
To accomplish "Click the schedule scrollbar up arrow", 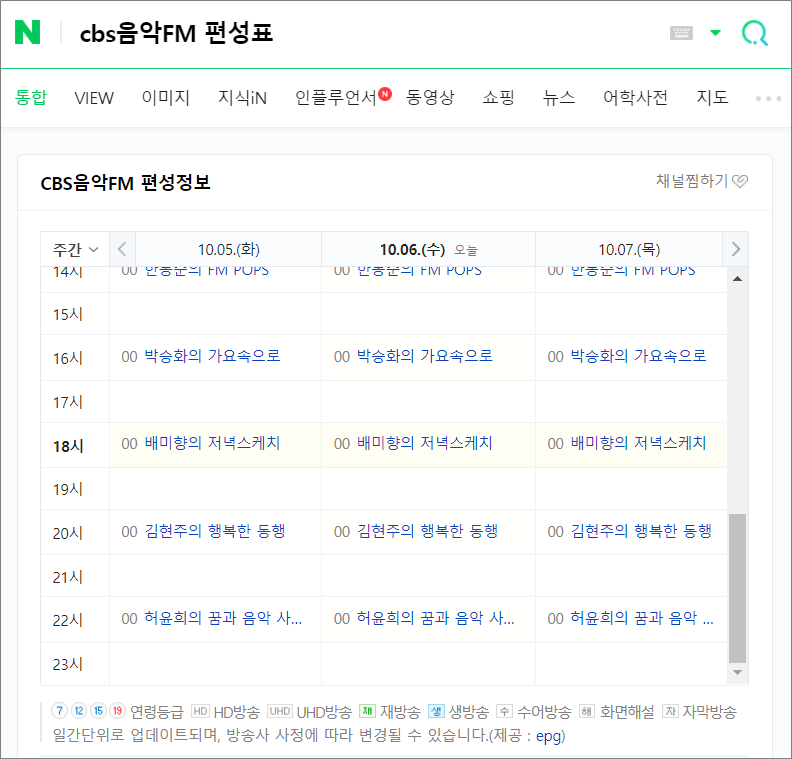I will pyautogui.click(x=737, y=279).
